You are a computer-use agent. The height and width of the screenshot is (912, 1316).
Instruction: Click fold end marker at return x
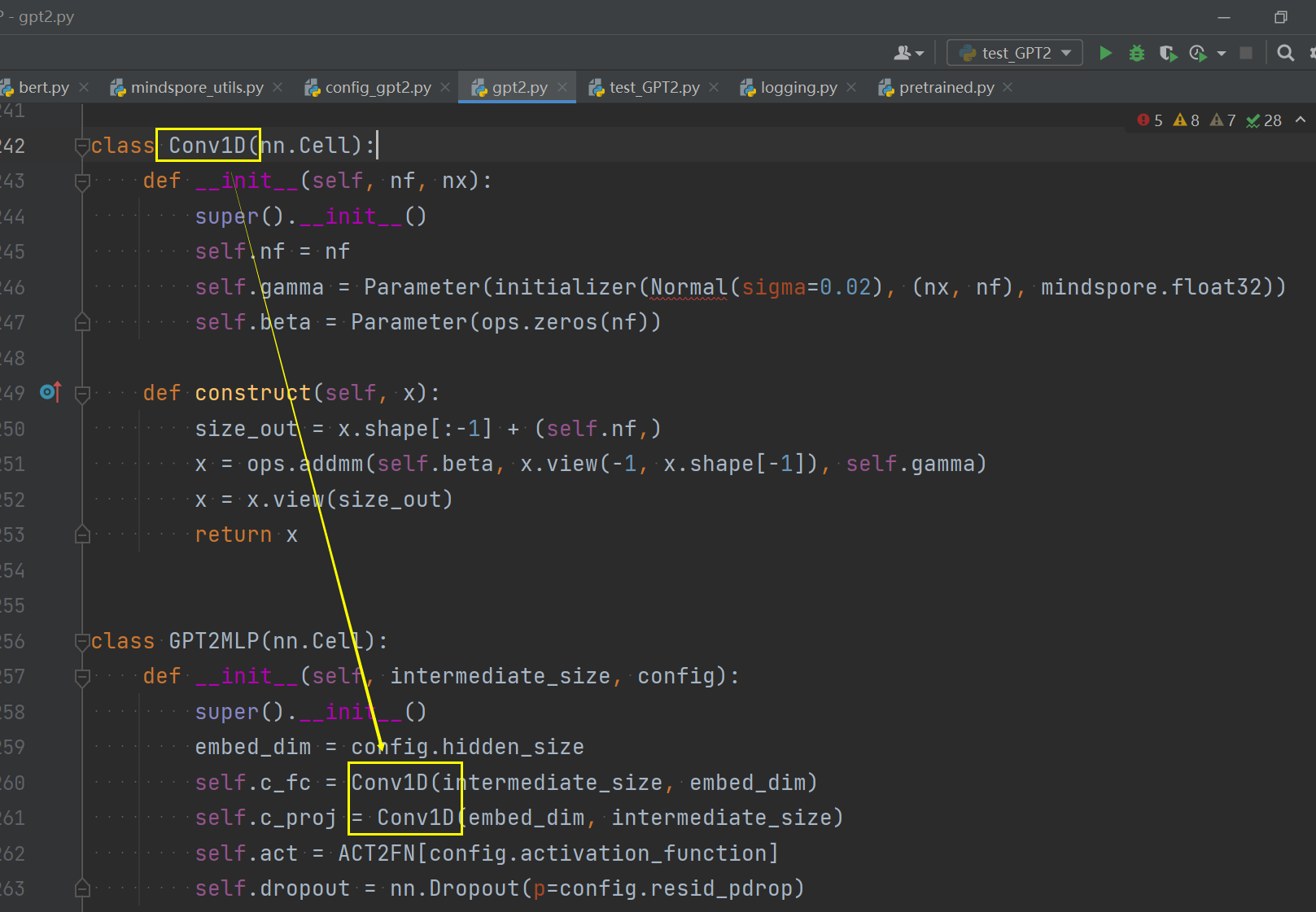point(81,535)
